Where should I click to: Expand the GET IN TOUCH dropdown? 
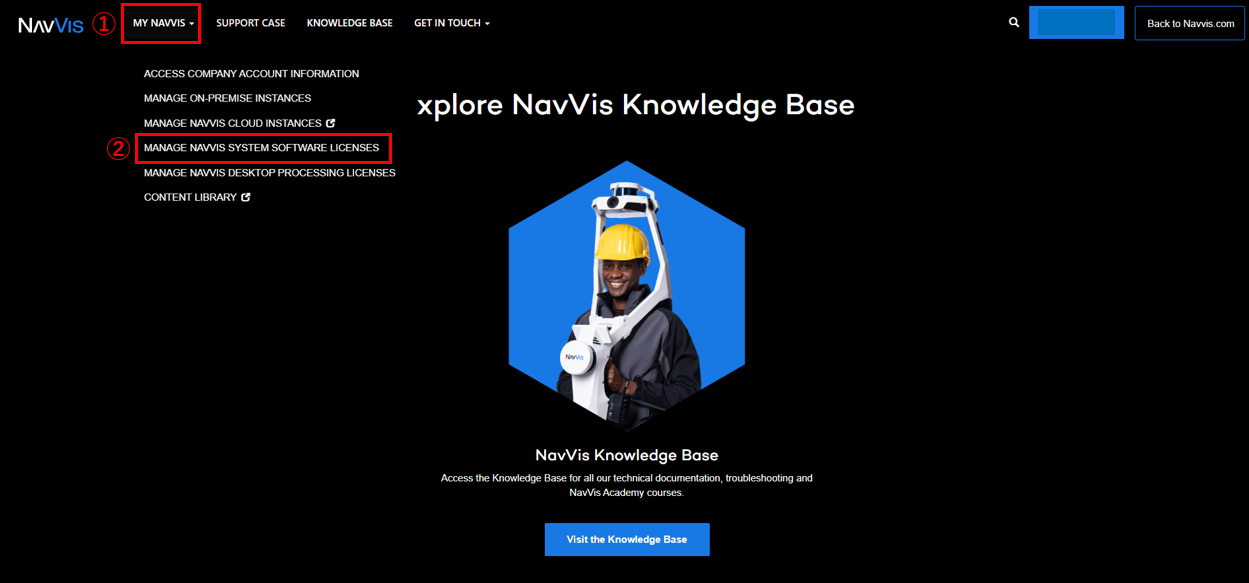[452, 23]
